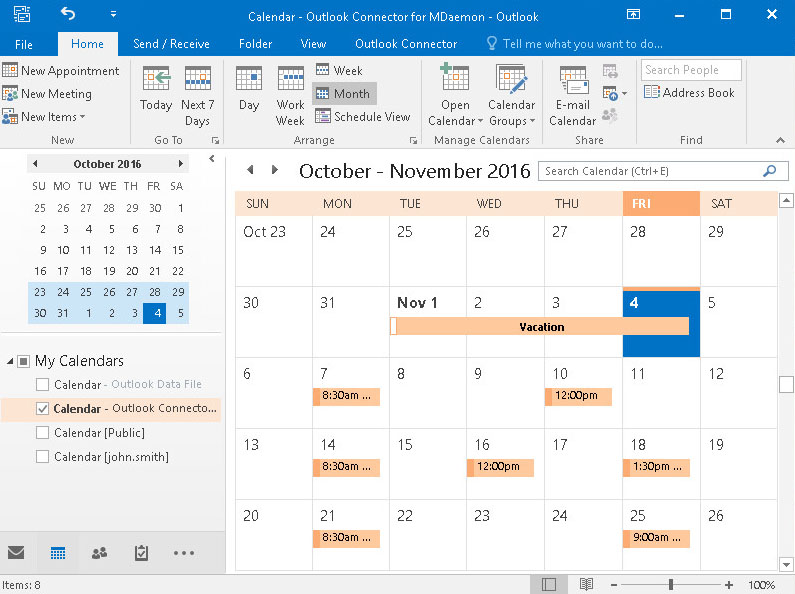The height and width of the screenshot is (594, 795).
Task: Open the 9:00am event on November 25
Action: [x=656, y=538]
